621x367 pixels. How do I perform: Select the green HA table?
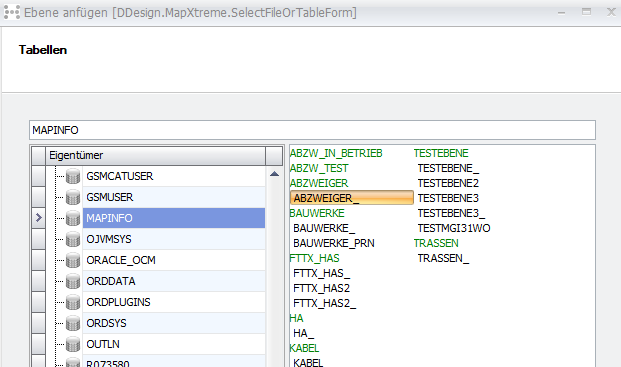[x=296, y=319]
